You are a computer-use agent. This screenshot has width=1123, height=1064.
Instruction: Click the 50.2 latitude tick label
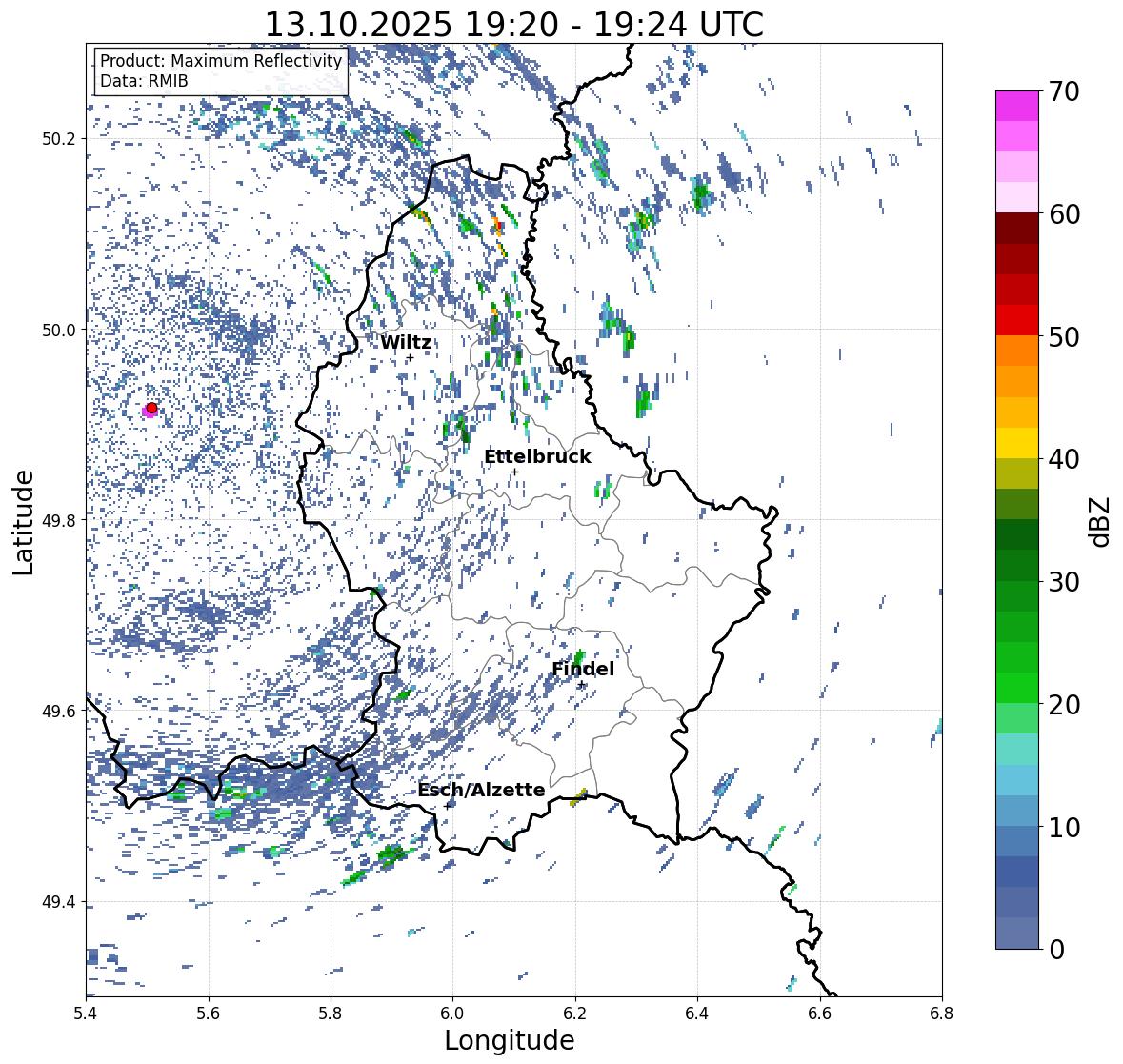(59, 139)
